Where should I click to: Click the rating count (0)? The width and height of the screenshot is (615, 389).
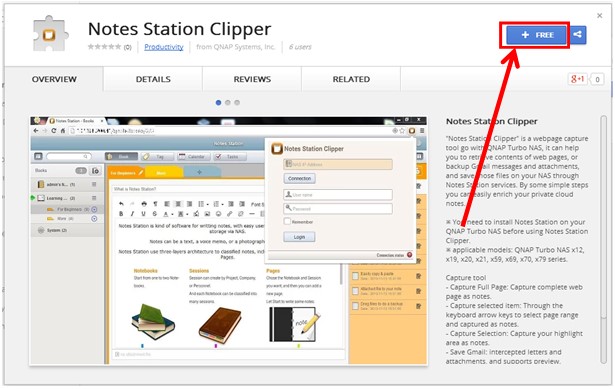click(x=127, y=47)
